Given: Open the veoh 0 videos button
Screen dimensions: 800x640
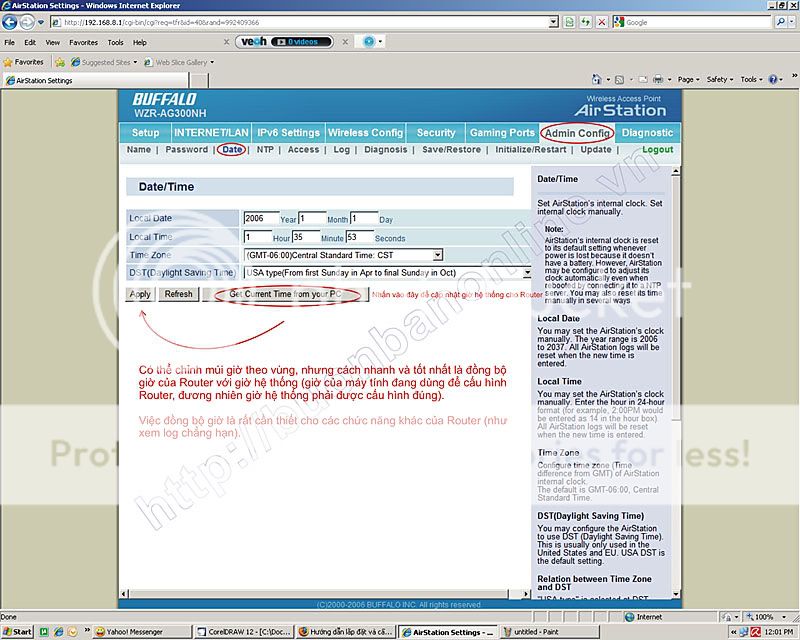Looking at the screenshot, I should pyautogui.click(x=301, y=42).
